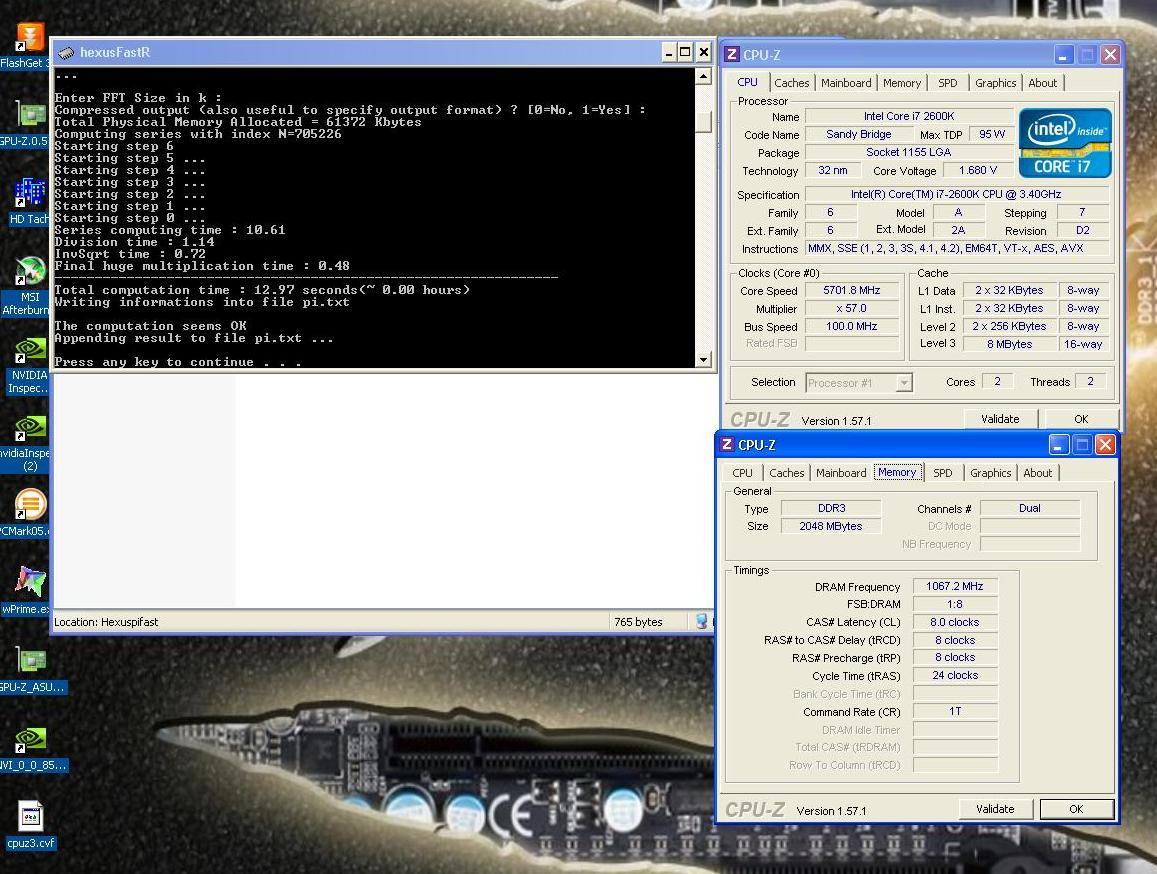Viewport: 1157px width, 874px height.
Task: Click the Intel Core i7 2600K name field
Action: click(909, 117)
